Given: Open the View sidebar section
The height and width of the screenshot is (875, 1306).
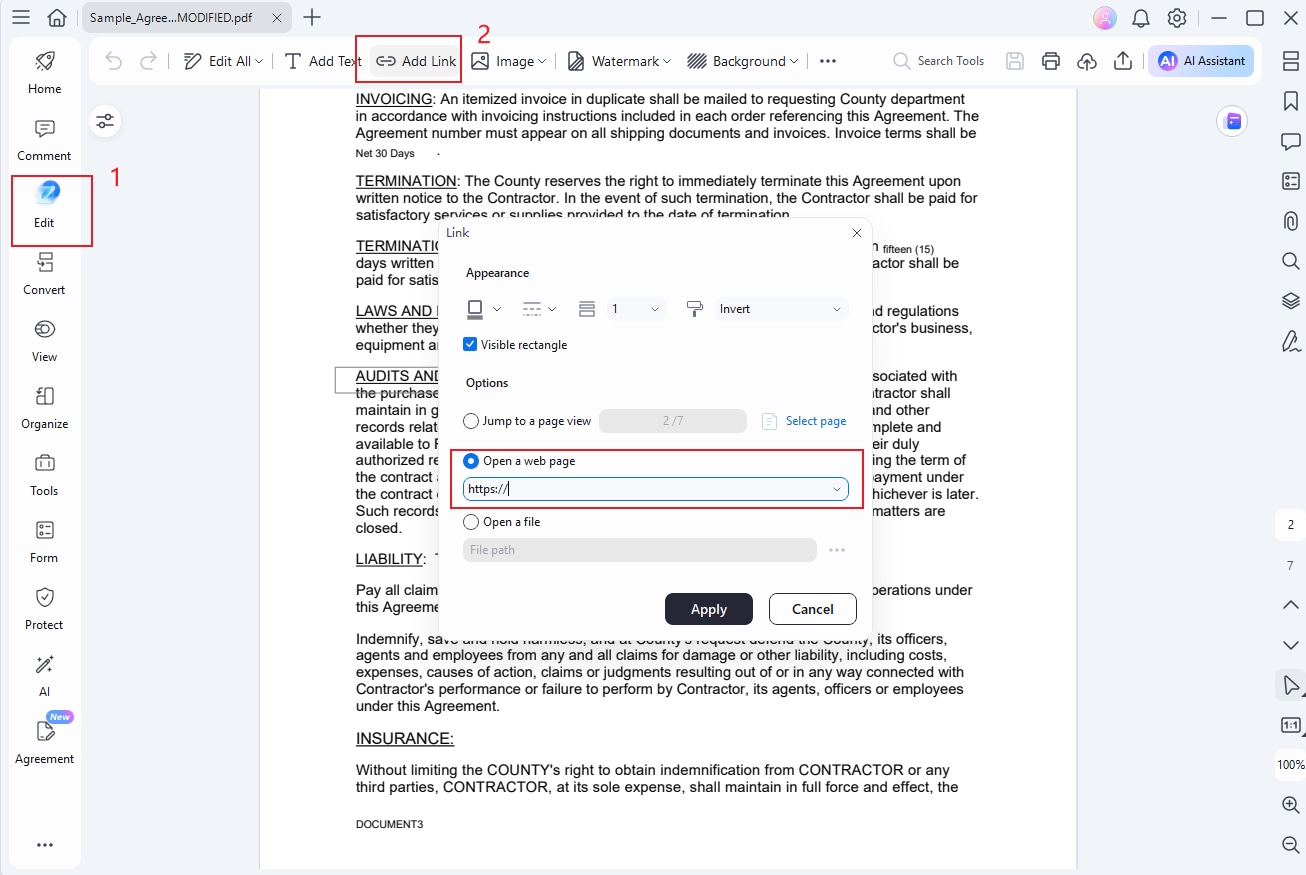Looking at the screenshot, I should [x=44, y=341].
